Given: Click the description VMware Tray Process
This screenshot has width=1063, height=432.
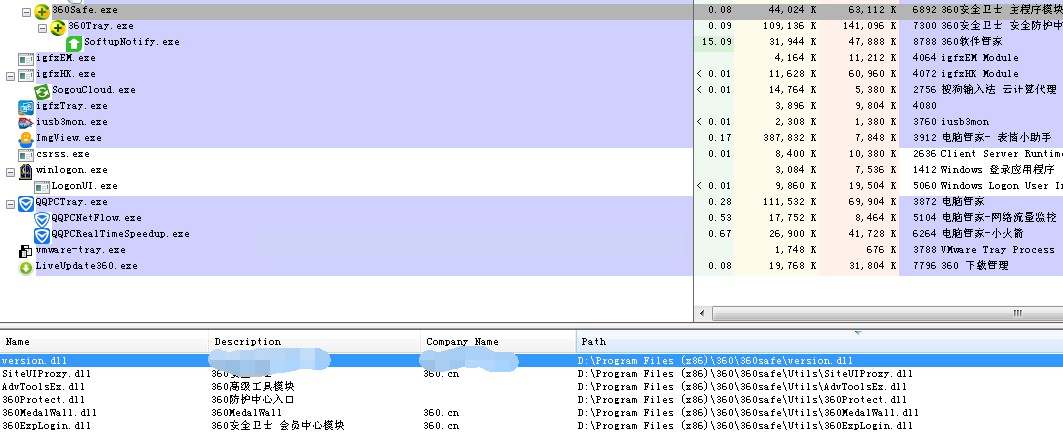Looking at the screenshot, I should click(x=998, y=250).
